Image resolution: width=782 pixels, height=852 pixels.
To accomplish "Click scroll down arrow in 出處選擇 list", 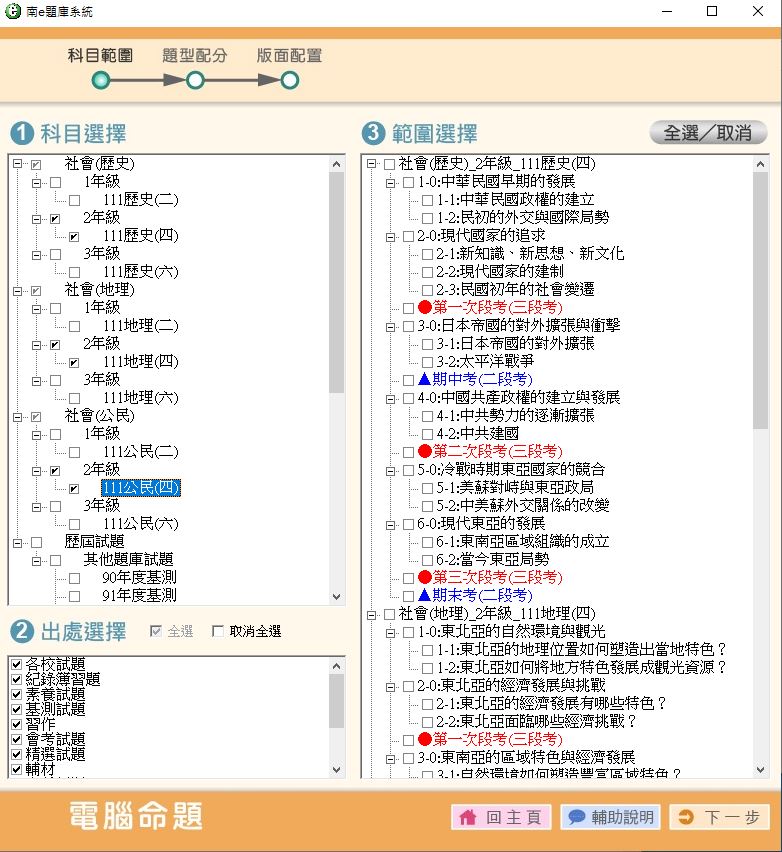I will pyautogui.click(x=336, y=769).
